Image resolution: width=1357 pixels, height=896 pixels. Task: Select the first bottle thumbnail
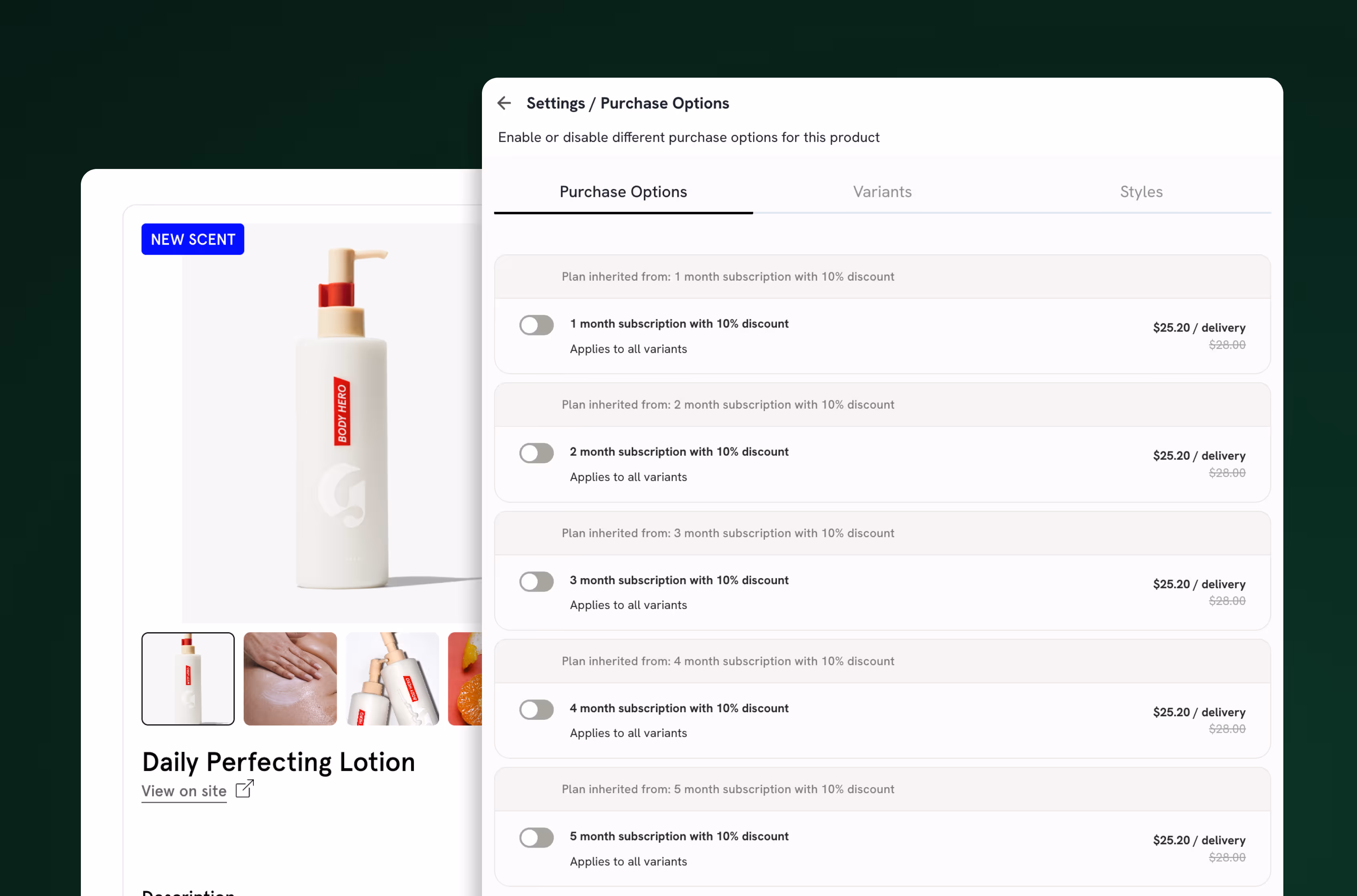coord(188,678)
